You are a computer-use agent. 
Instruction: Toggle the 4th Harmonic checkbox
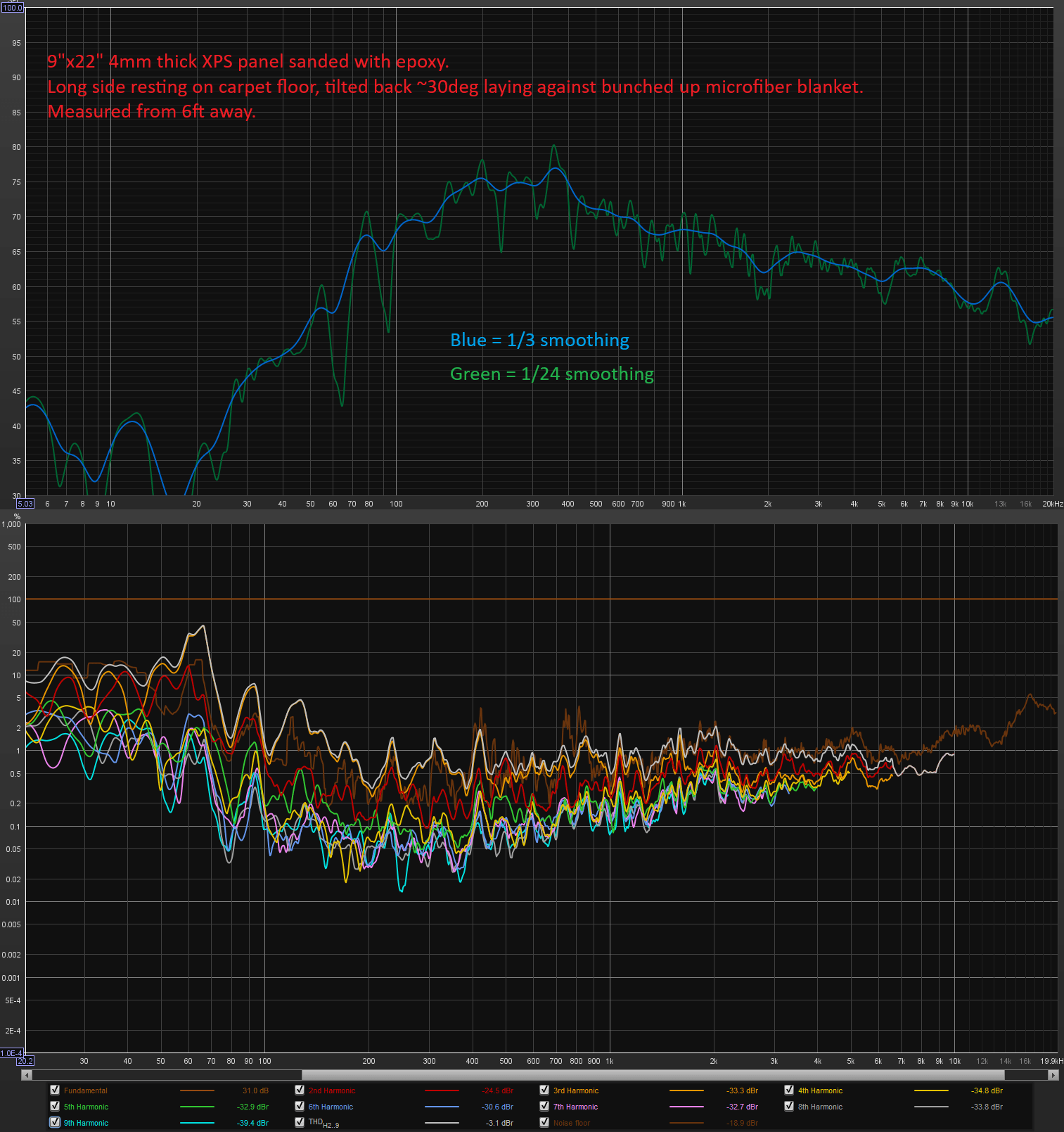(789, 1090)
